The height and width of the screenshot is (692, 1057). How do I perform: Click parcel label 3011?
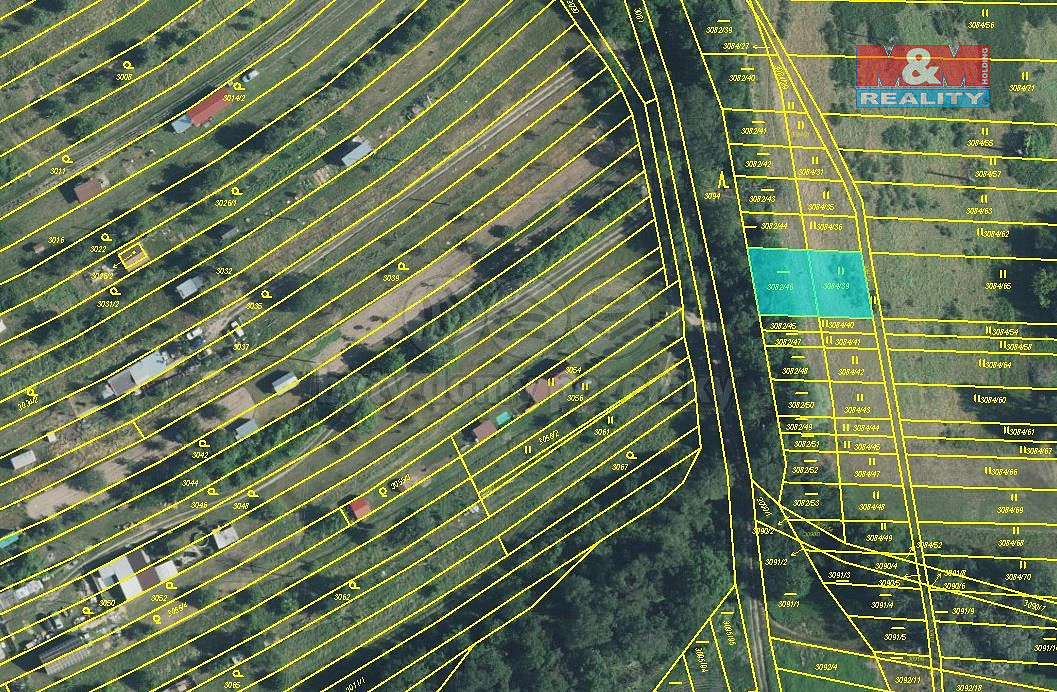(58, 171)
